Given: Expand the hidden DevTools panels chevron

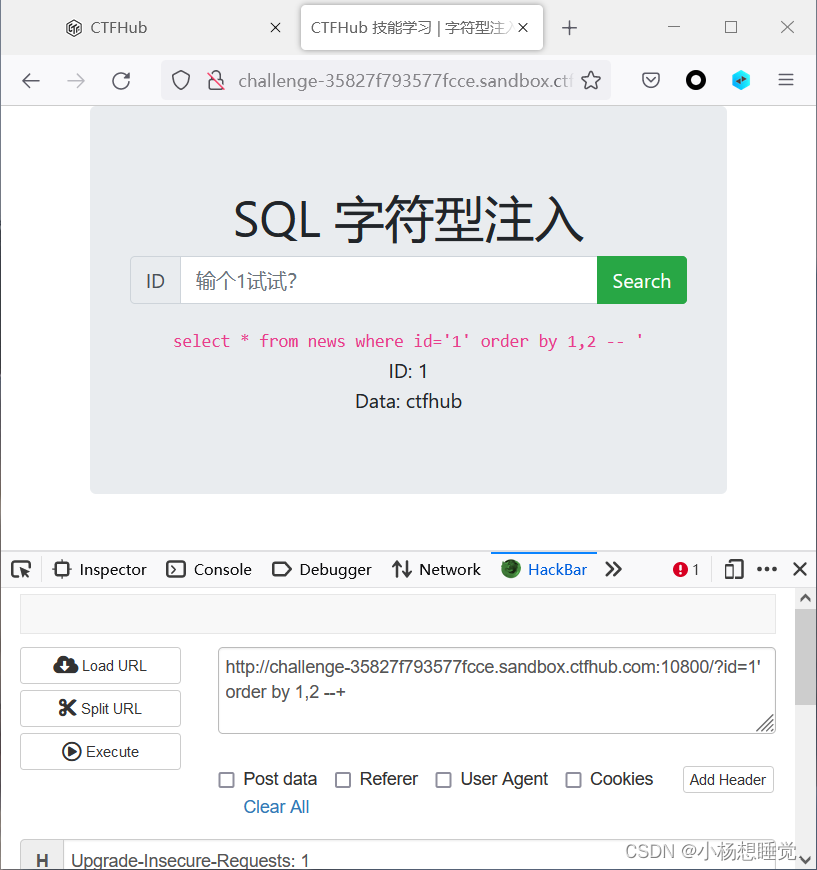Looking at the screenshot, I should pyautogui.click(x=613, y=569).
